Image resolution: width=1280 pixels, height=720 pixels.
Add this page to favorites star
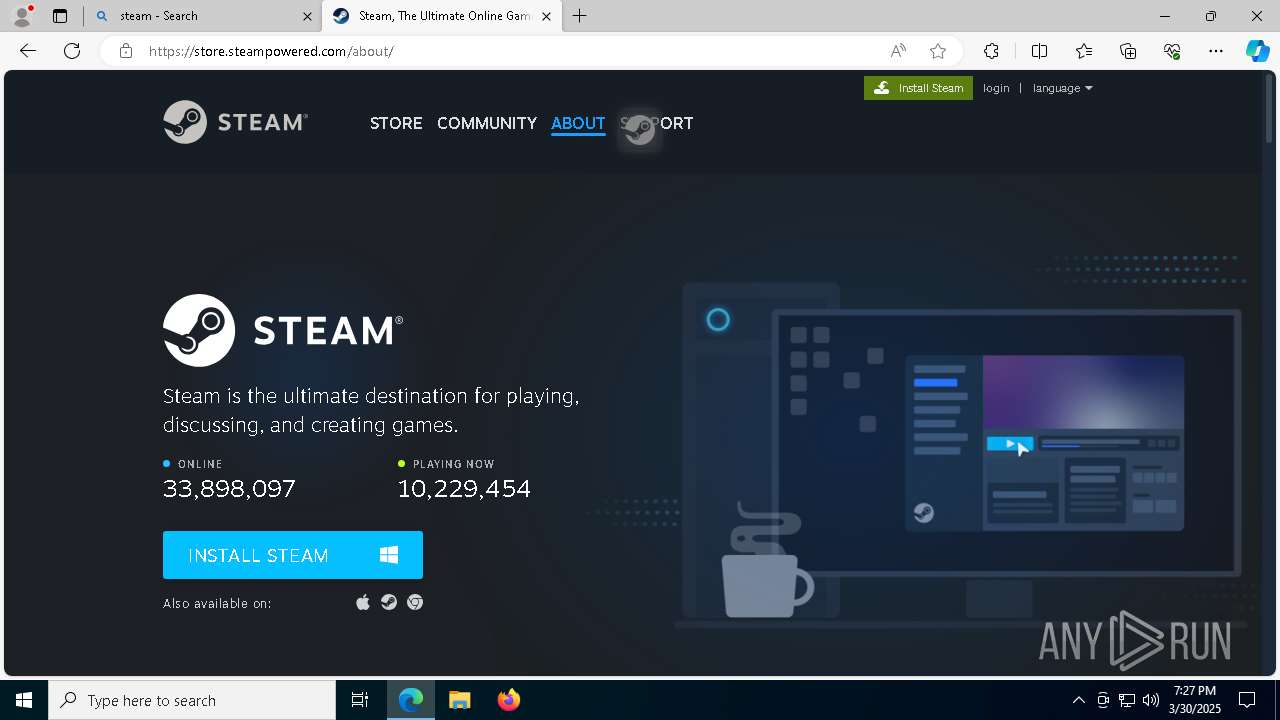938,51
